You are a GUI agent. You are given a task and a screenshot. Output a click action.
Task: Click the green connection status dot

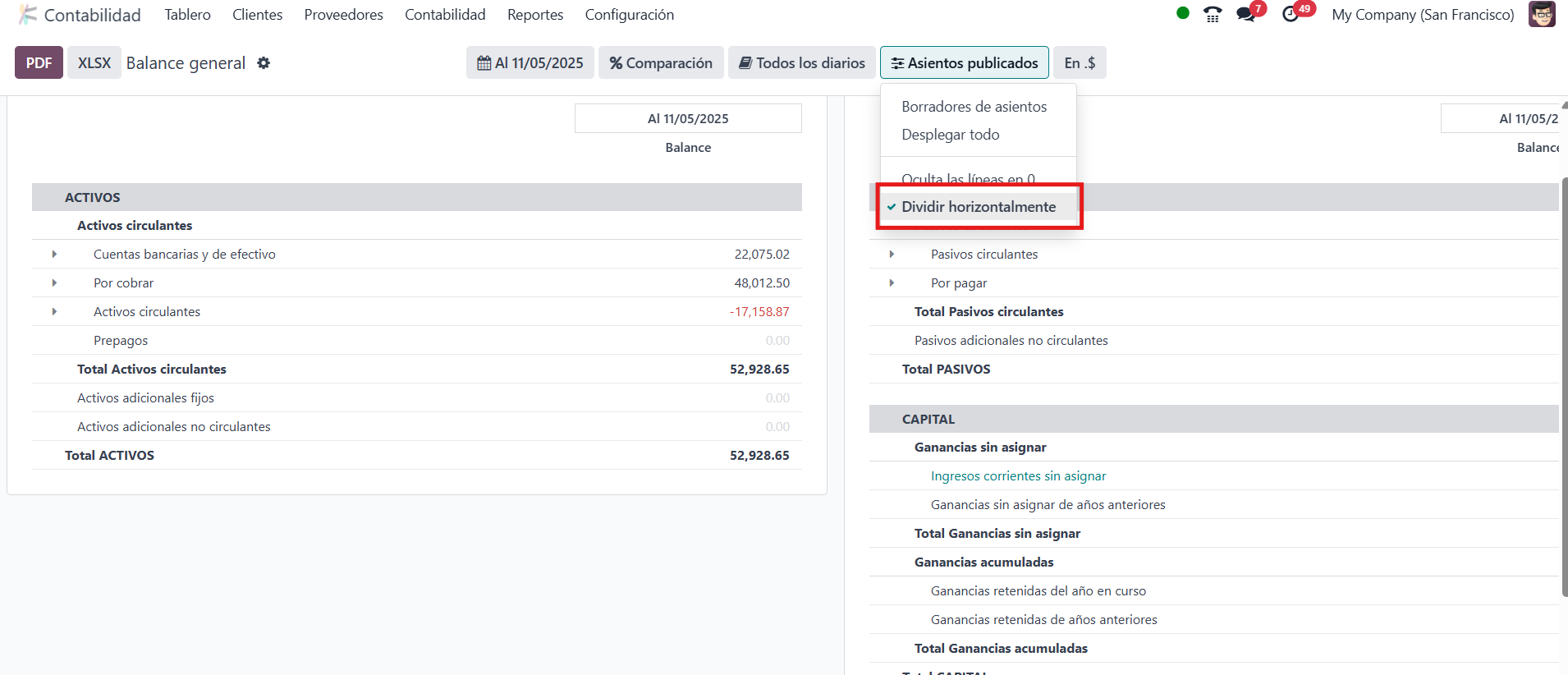[x=1183, y=13]
